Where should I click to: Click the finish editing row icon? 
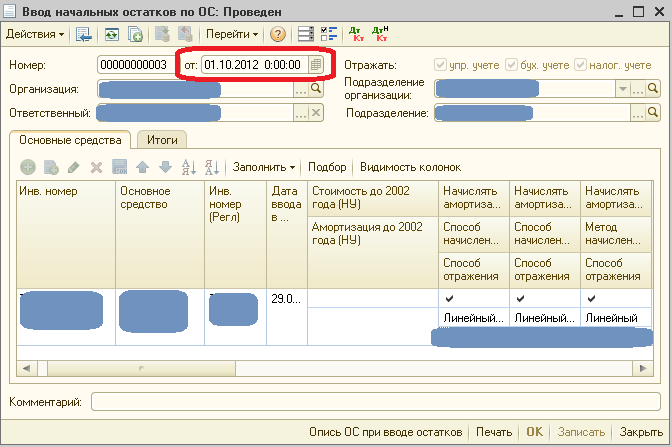(120, 167)
